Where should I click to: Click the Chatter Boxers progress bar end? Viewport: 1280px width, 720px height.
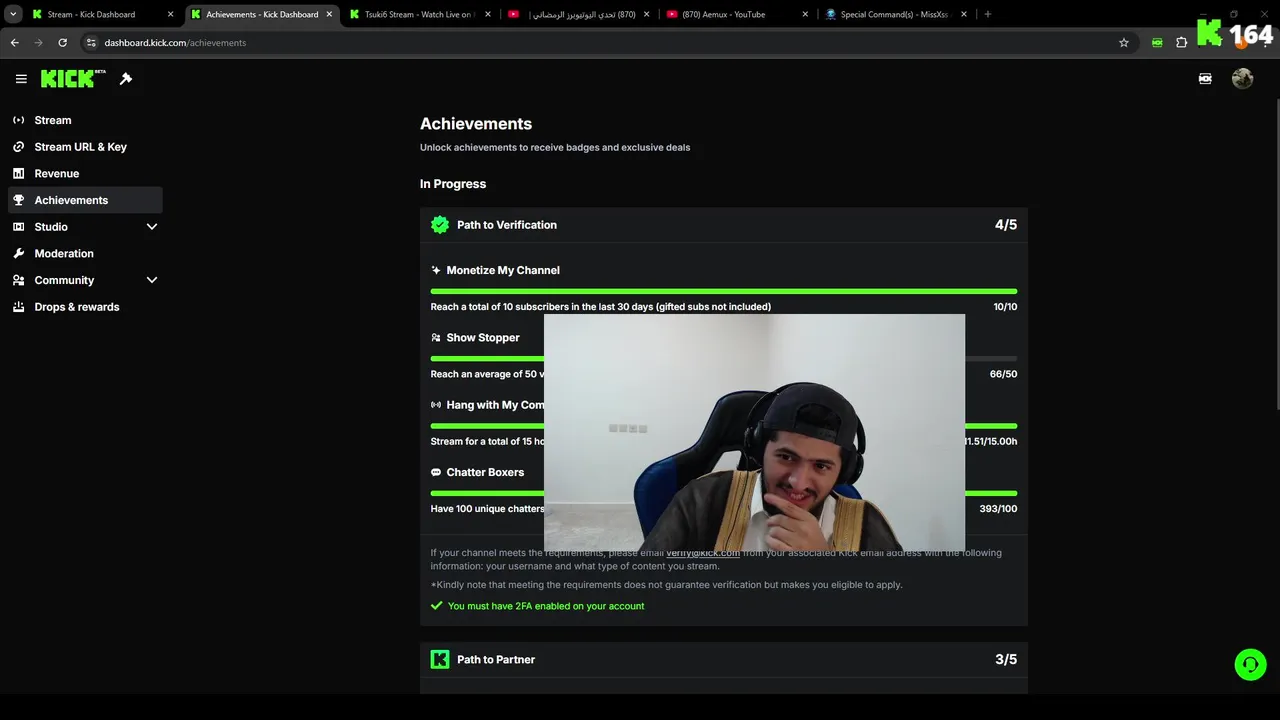pos(991,493)
